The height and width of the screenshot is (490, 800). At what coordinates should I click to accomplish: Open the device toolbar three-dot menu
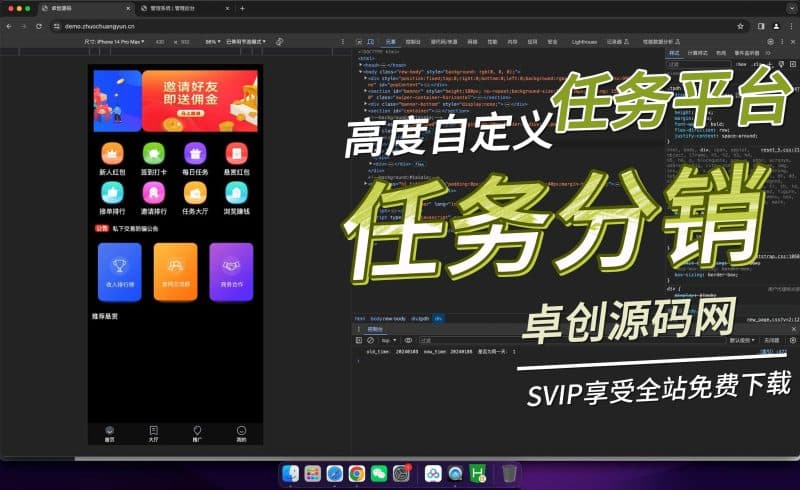click(343, 42)
